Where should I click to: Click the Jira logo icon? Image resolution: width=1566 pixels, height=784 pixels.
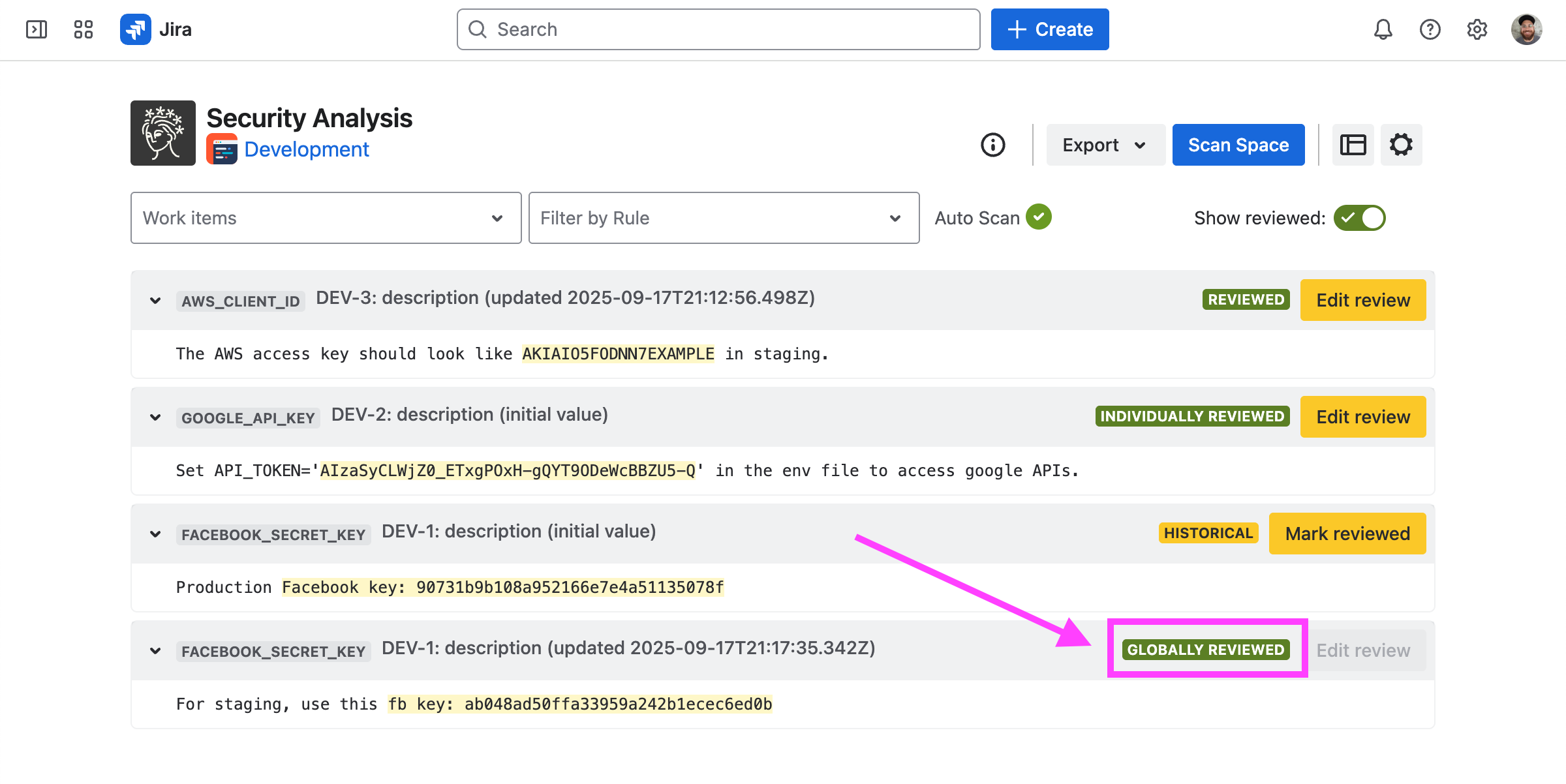point(136,29)
